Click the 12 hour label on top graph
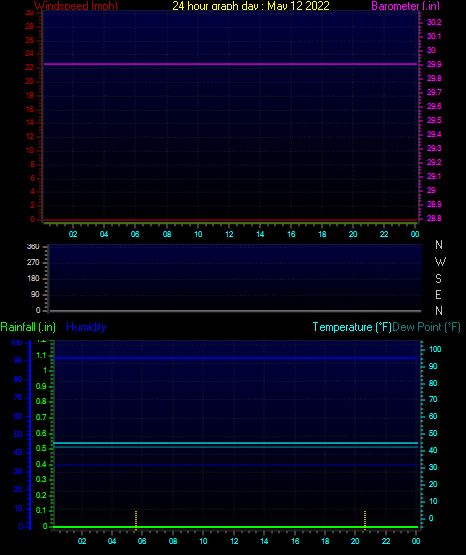The image size is (466, 555). point(229,234)
